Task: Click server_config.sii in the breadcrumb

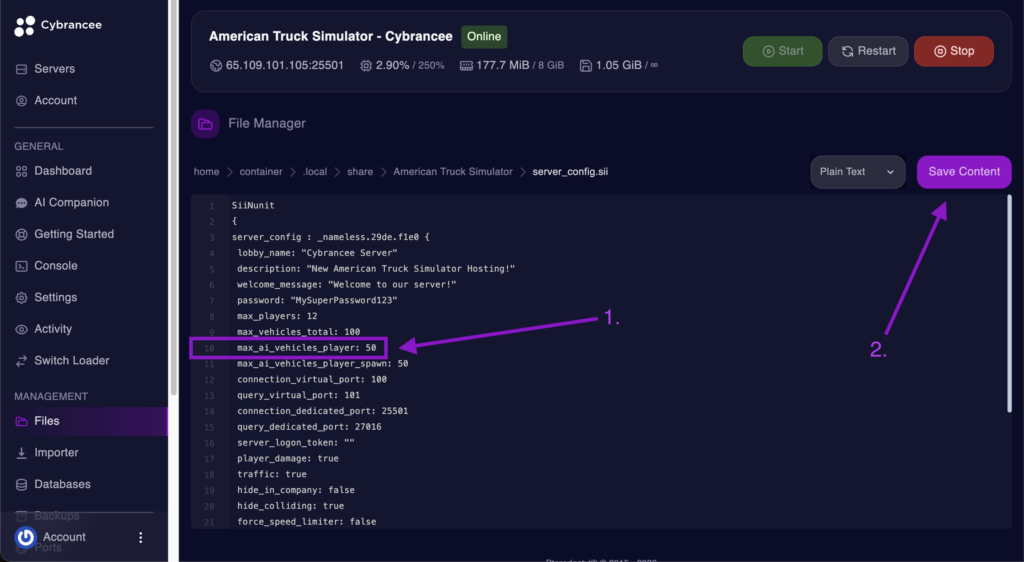Action: point(570,172)
